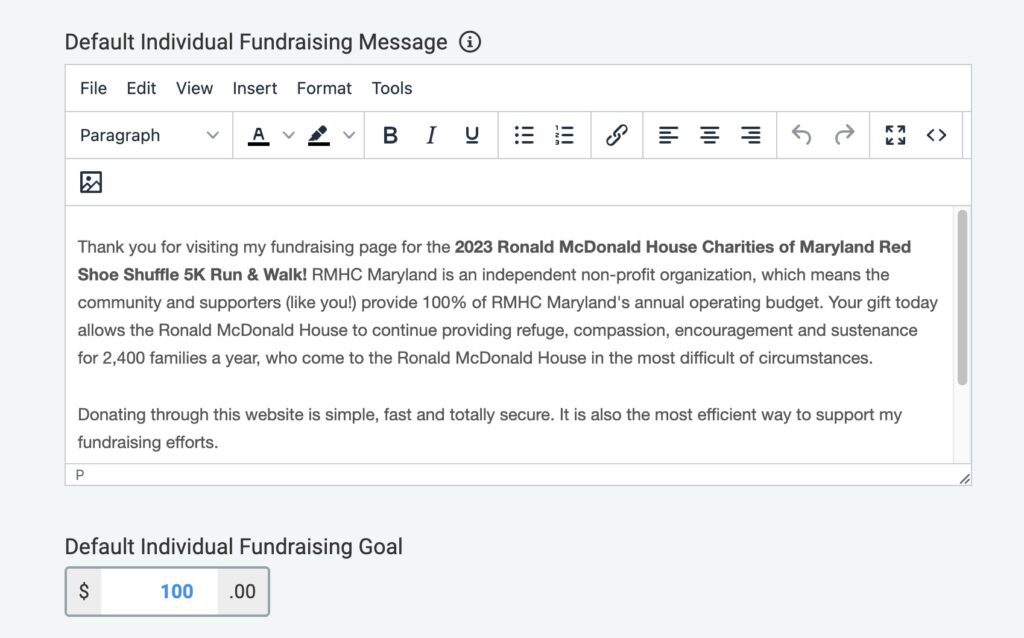Center align the text

pos(710,135)
